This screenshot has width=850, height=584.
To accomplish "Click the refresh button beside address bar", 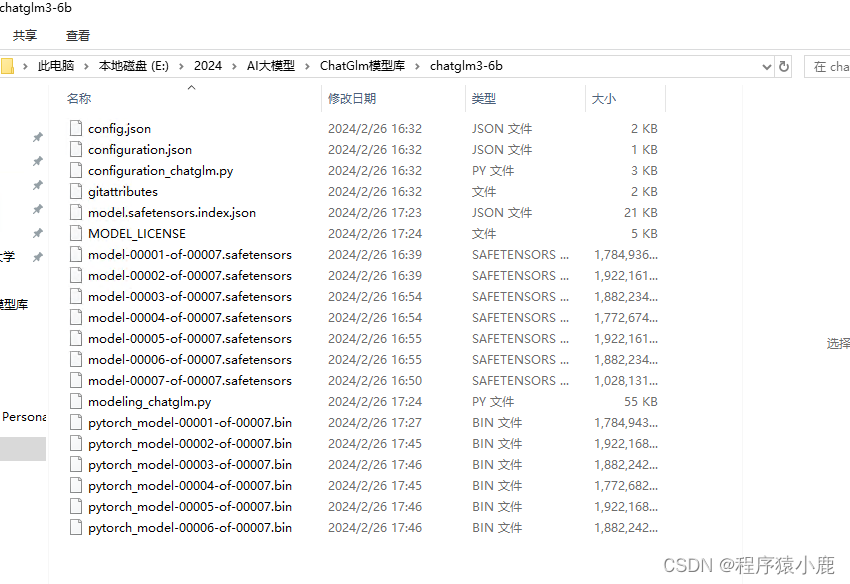I will click(783, 66).
